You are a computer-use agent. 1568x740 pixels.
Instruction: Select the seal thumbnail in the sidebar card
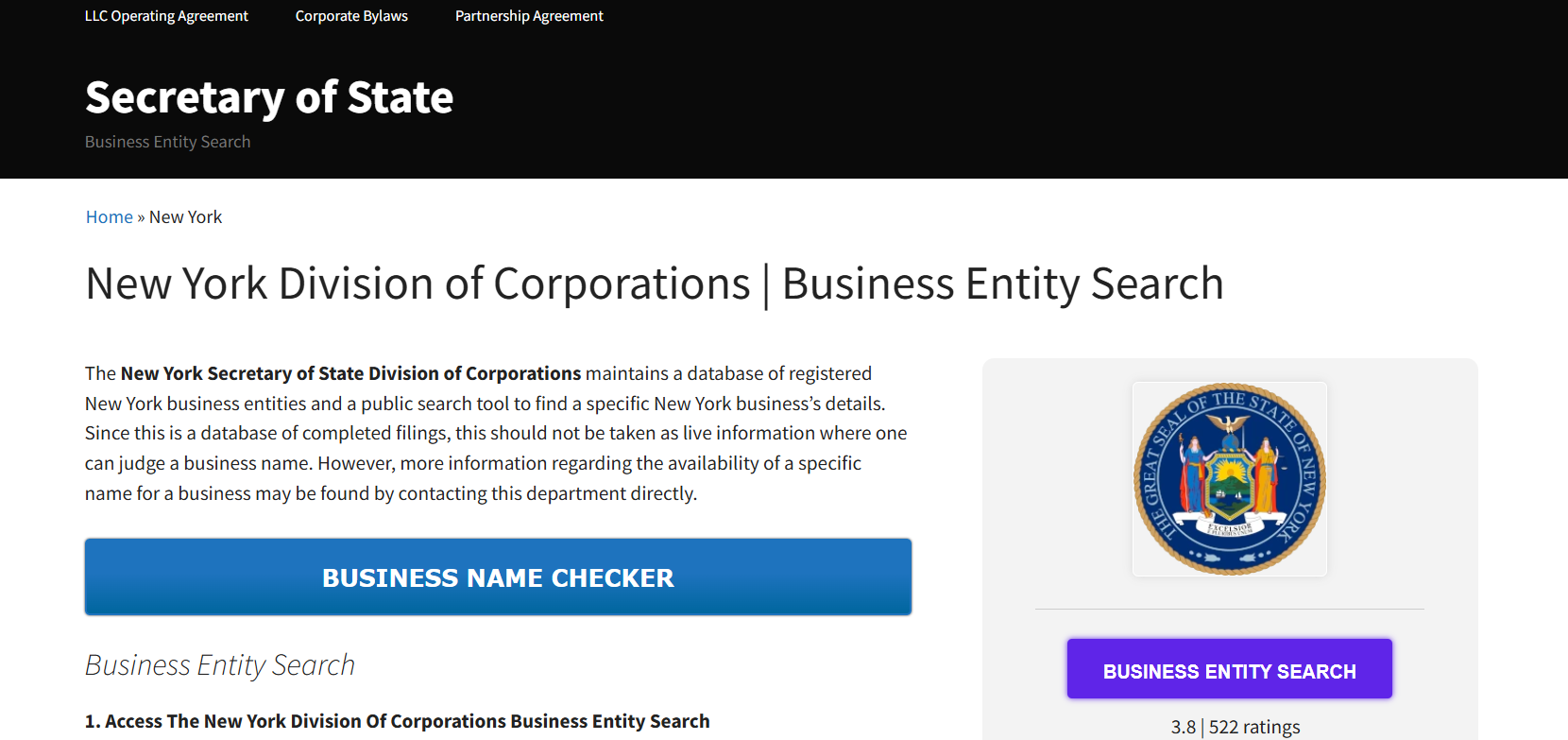(x=1229, y=479)
